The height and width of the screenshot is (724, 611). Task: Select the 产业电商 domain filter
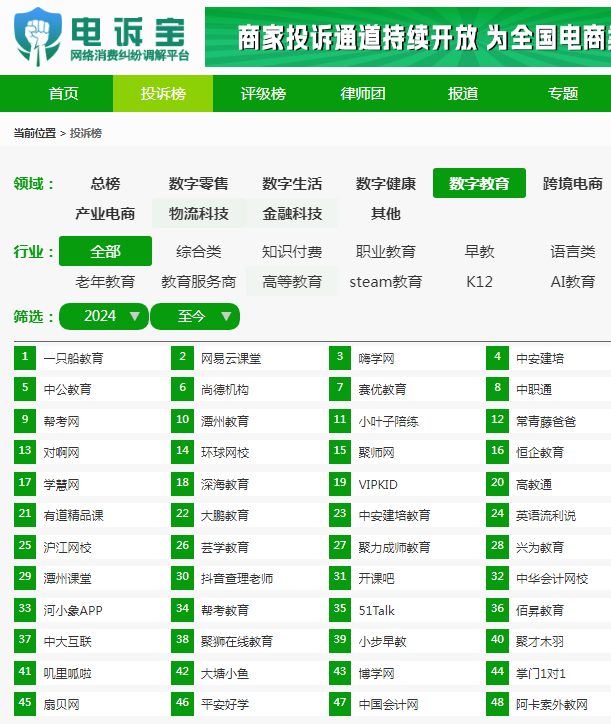(105, 213)
